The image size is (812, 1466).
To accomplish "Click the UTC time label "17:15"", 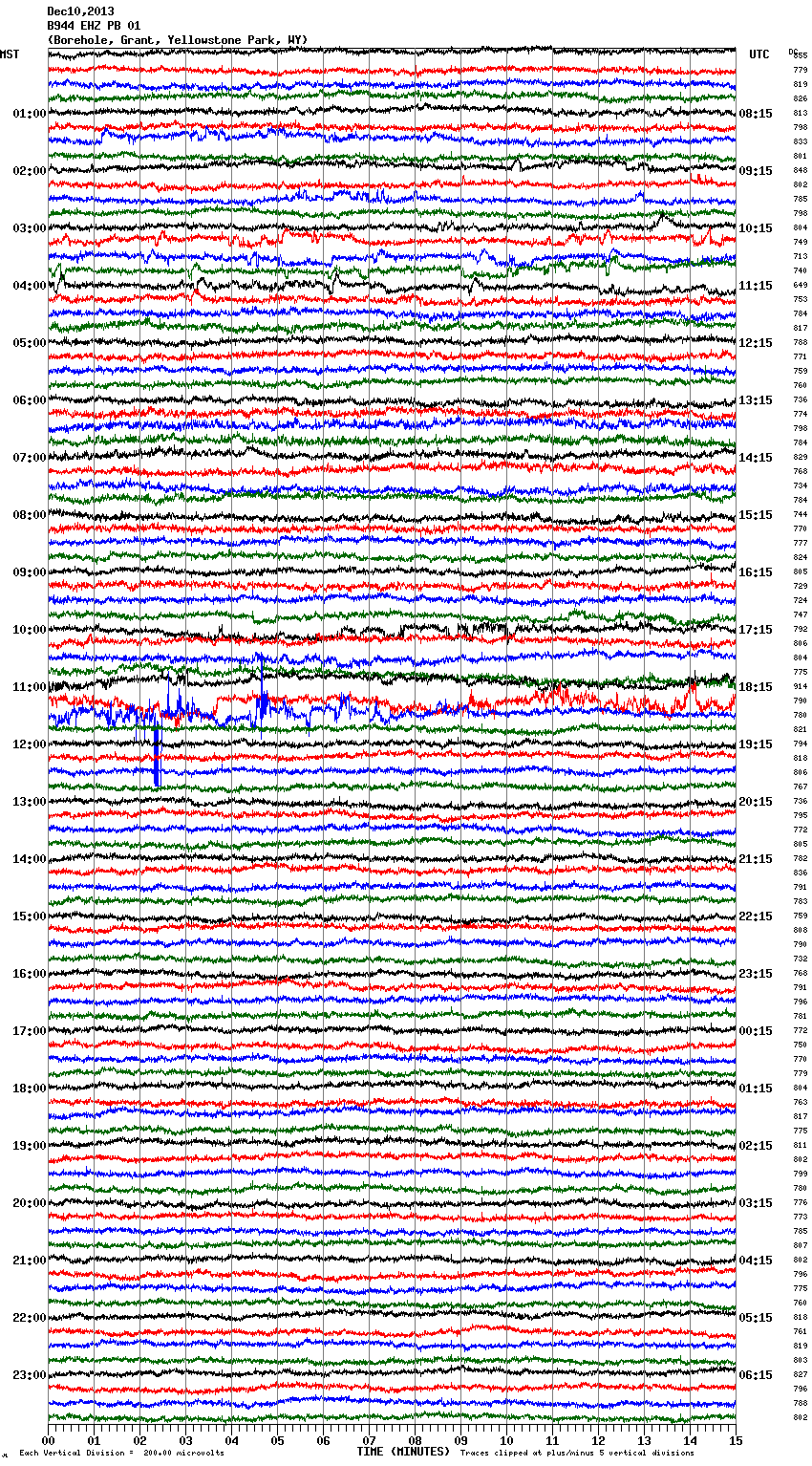I will [756, 630].
